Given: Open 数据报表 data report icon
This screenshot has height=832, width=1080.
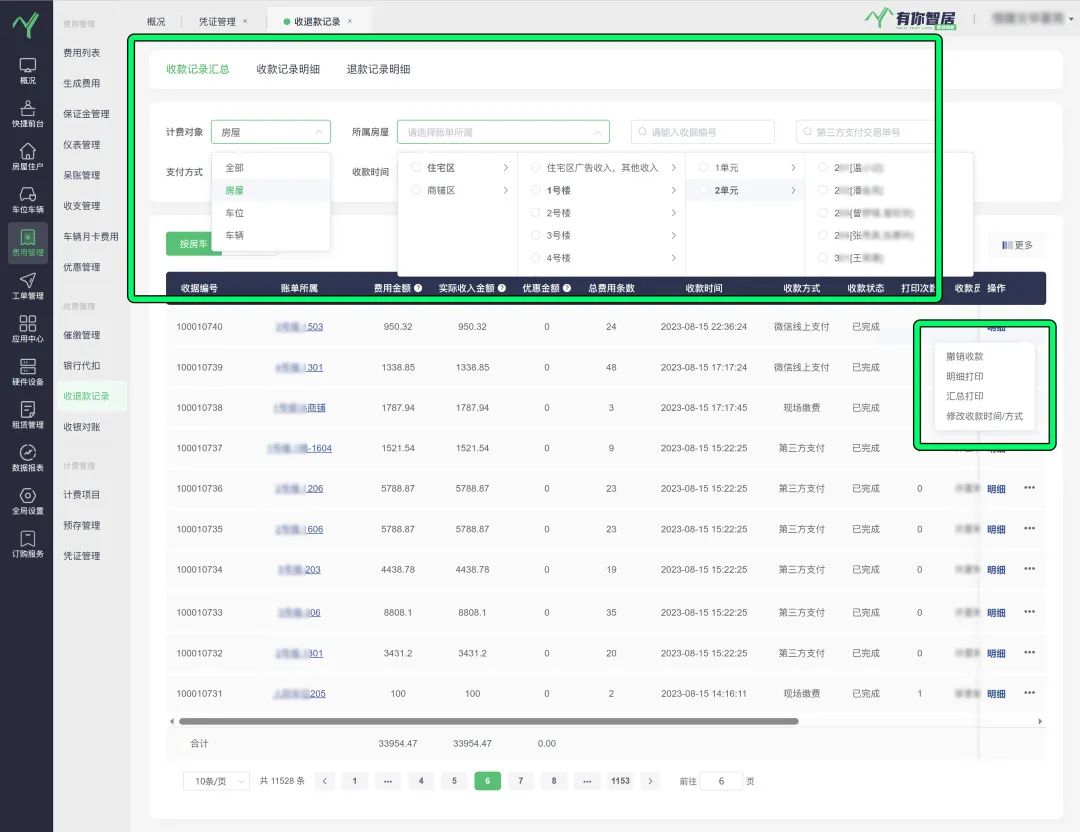Looking at the screenshot, I should 27,453.
